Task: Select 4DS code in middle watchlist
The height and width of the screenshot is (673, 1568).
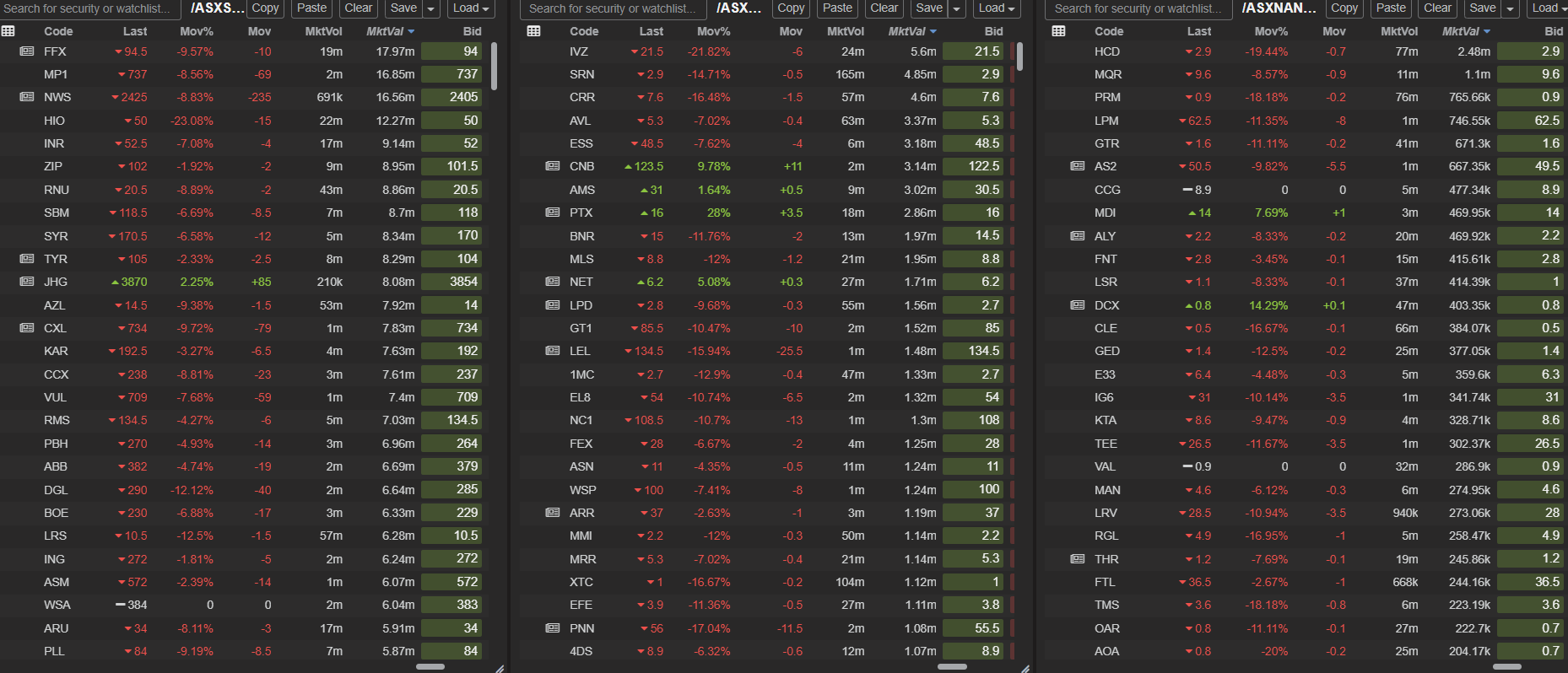Action: coord(581,651)
